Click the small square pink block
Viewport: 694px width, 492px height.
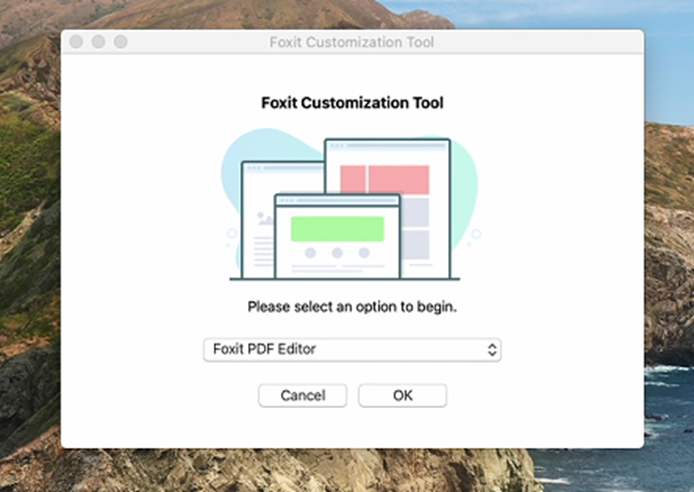[x=352, y=179]
